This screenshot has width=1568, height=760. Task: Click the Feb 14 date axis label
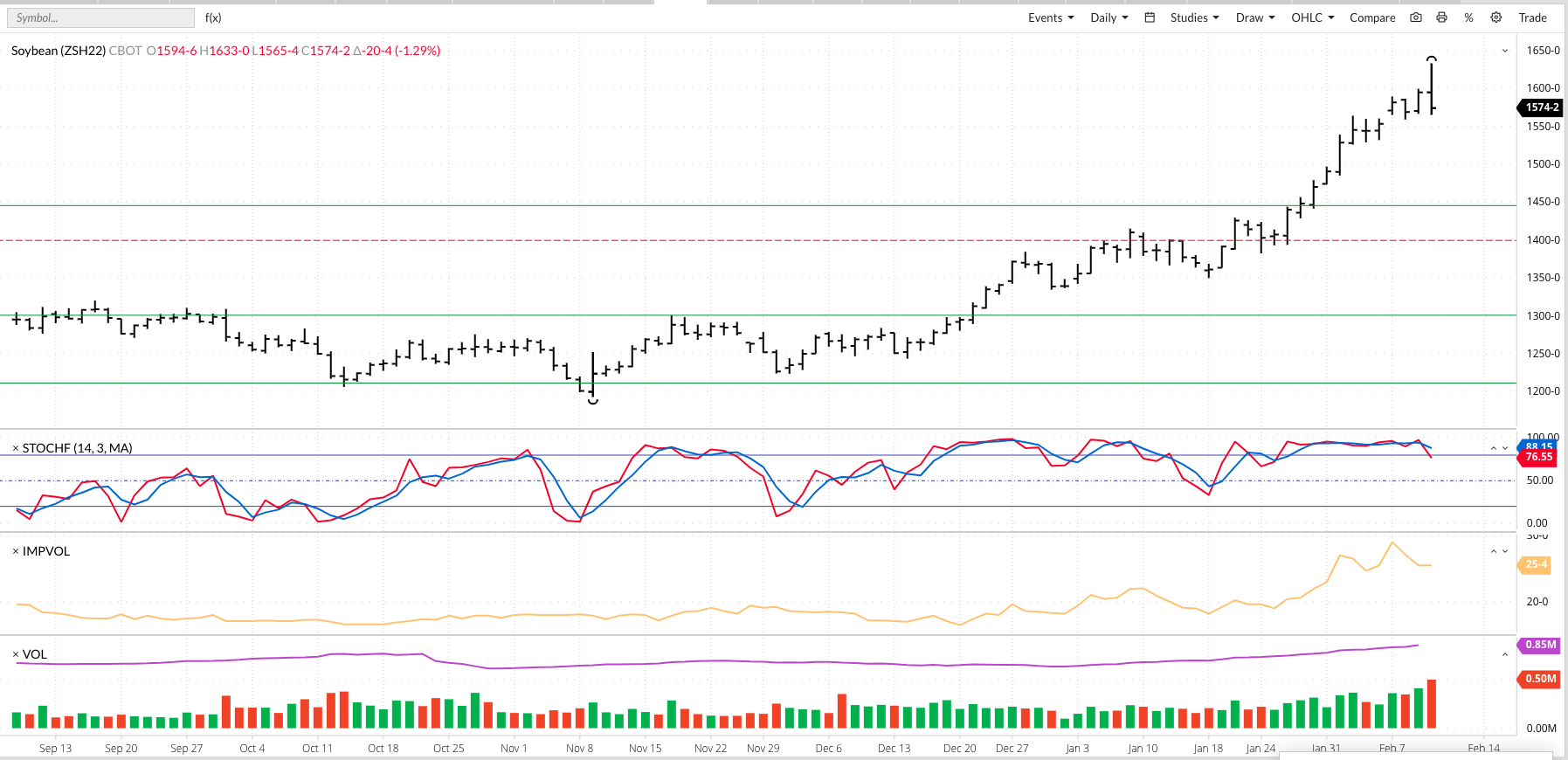pyautogui.click(x=1483, y=749)
